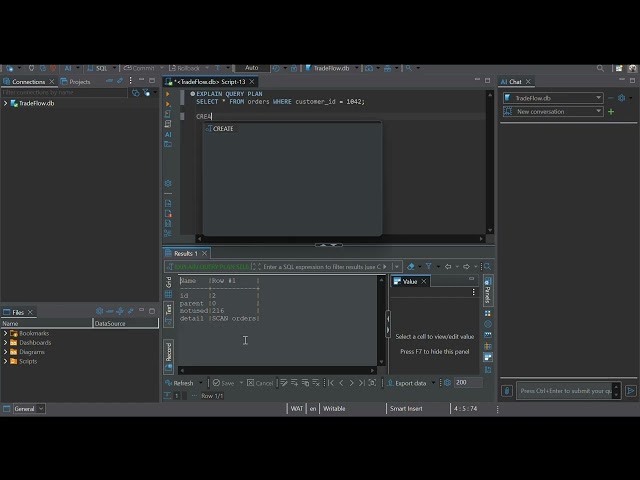Click the global search magnifier in toolbar
The height and width of the screenshot is (480, 640).
(x=600, y=68)
